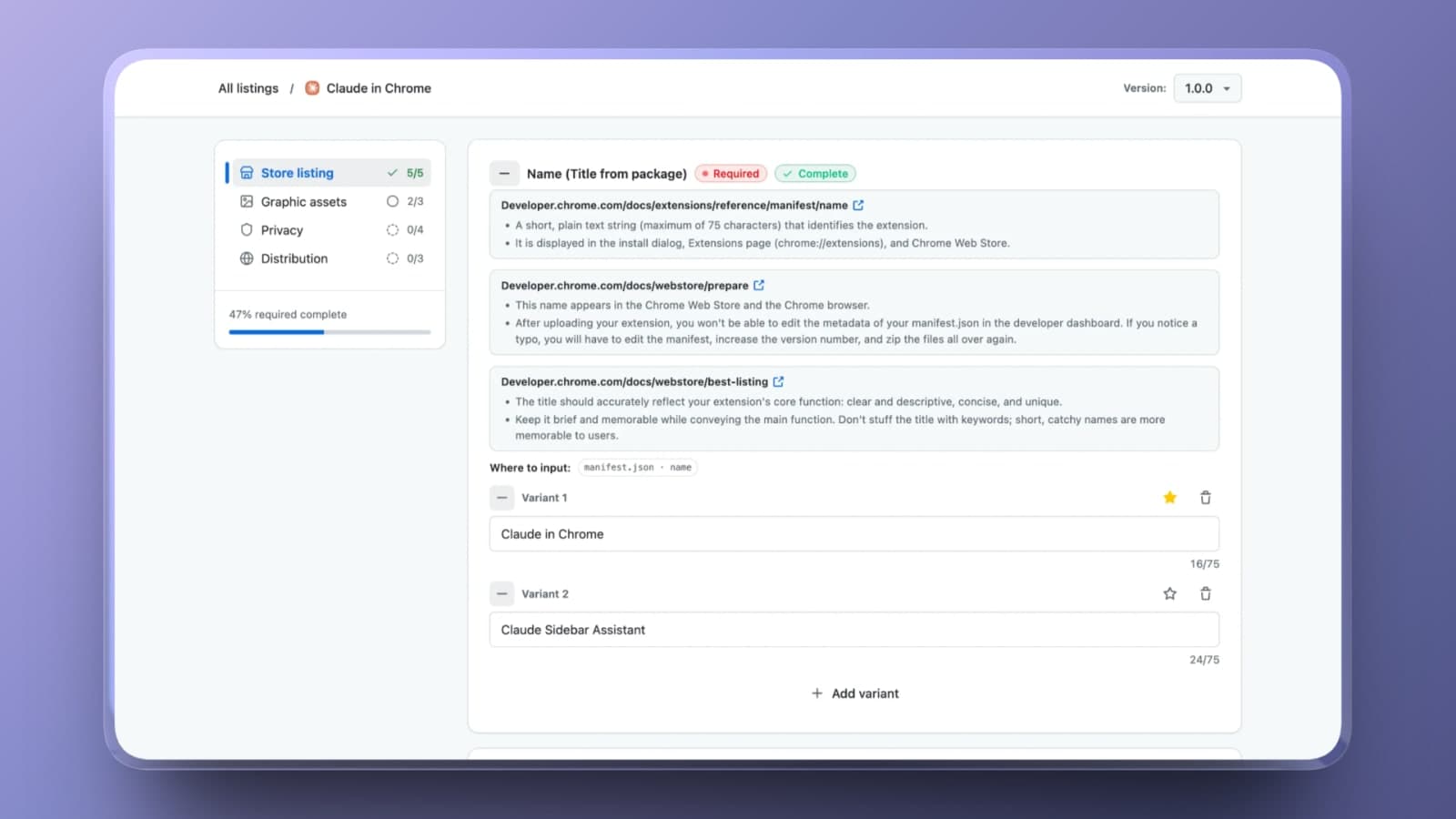The width and height of the screenshot is (1456, 819).
Task: Click the Claude in Chrome text field
Action: tap(854, 534)
